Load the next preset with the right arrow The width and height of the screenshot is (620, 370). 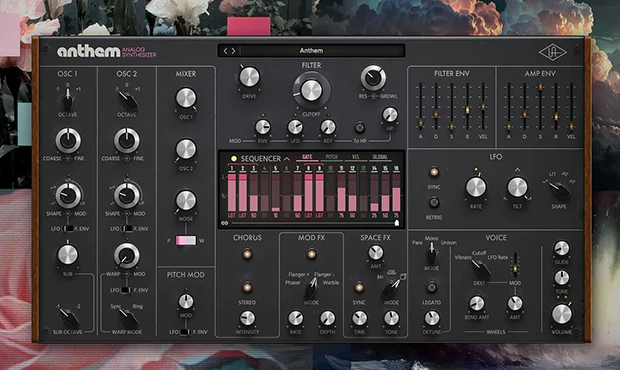click(x=234, y=51)
